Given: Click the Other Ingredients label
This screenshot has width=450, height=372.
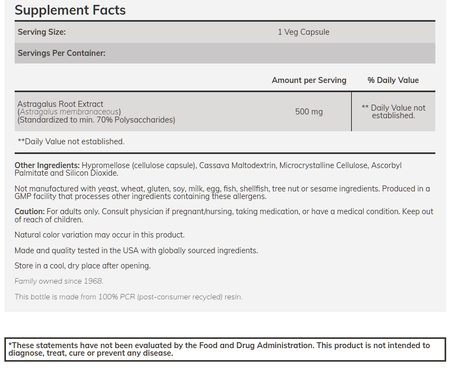Looking at the screenshot, I should point(47,165).
